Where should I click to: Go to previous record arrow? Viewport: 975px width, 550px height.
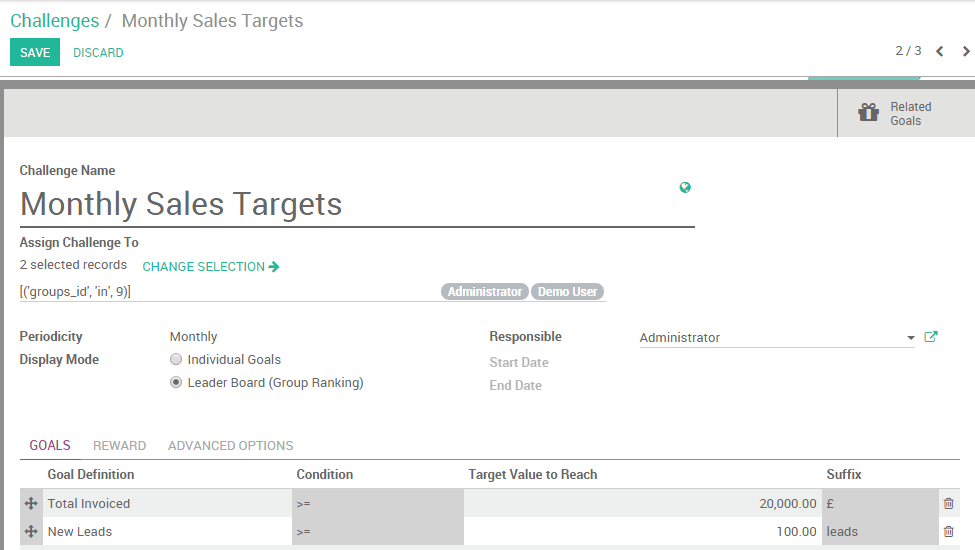coord(940,52)
